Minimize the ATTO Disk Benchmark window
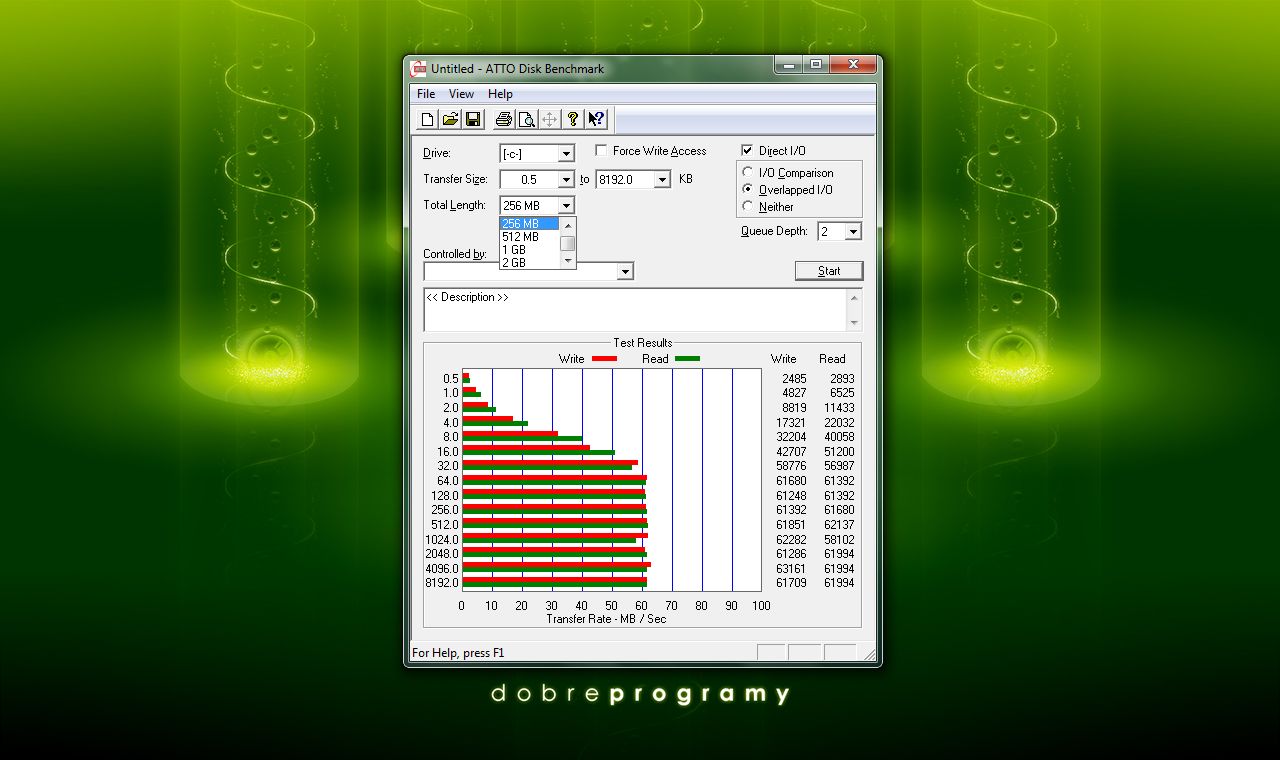This screenshot has width=1280, height=760. tap(788, 65)
